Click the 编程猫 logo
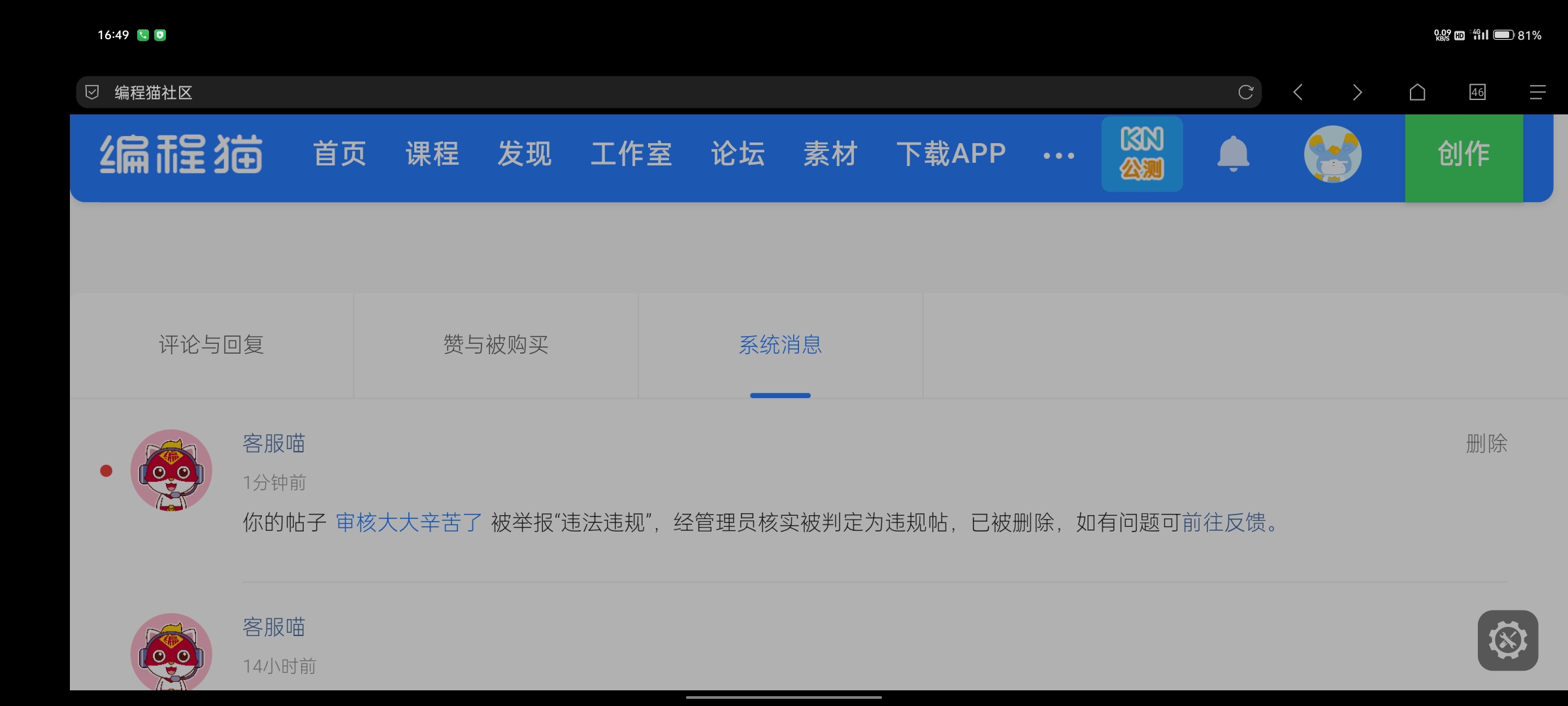1568x706 pixels. (x=181, y=154)
